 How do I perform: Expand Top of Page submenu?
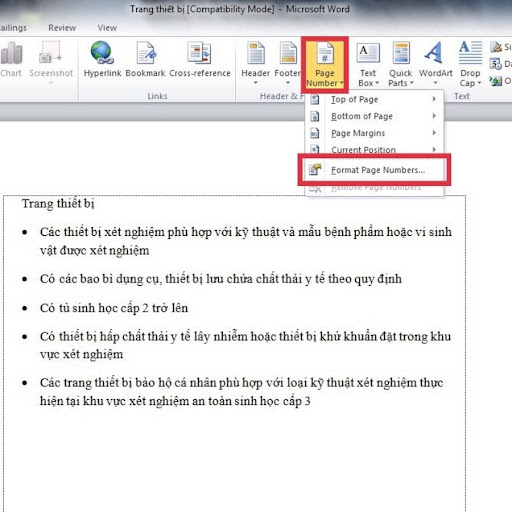[x=374, y=99]
